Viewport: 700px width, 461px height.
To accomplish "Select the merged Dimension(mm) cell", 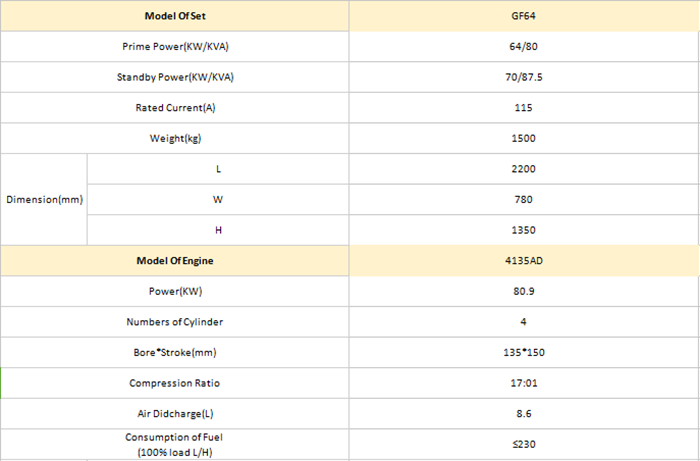I will [44, 199].
